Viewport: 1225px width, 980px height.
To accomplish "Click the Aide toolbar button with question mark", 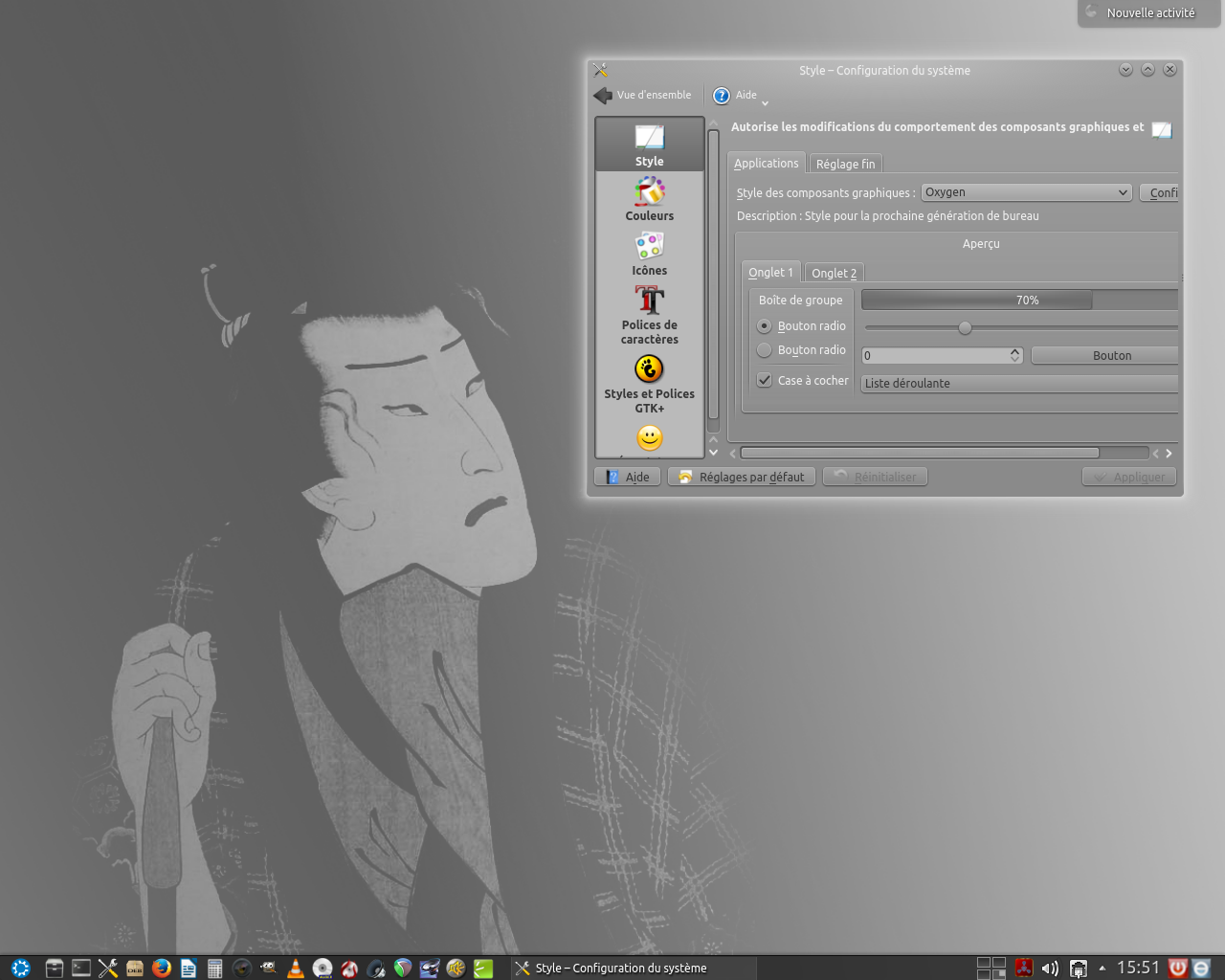I will pyautogui.click(x=735, y=95).
